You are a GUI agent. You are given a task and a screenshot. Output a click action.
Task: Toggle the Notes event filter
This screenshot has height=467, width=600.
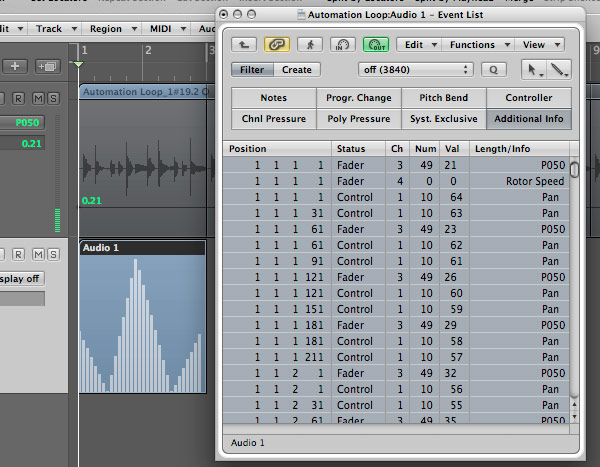(x=274, y=98)
